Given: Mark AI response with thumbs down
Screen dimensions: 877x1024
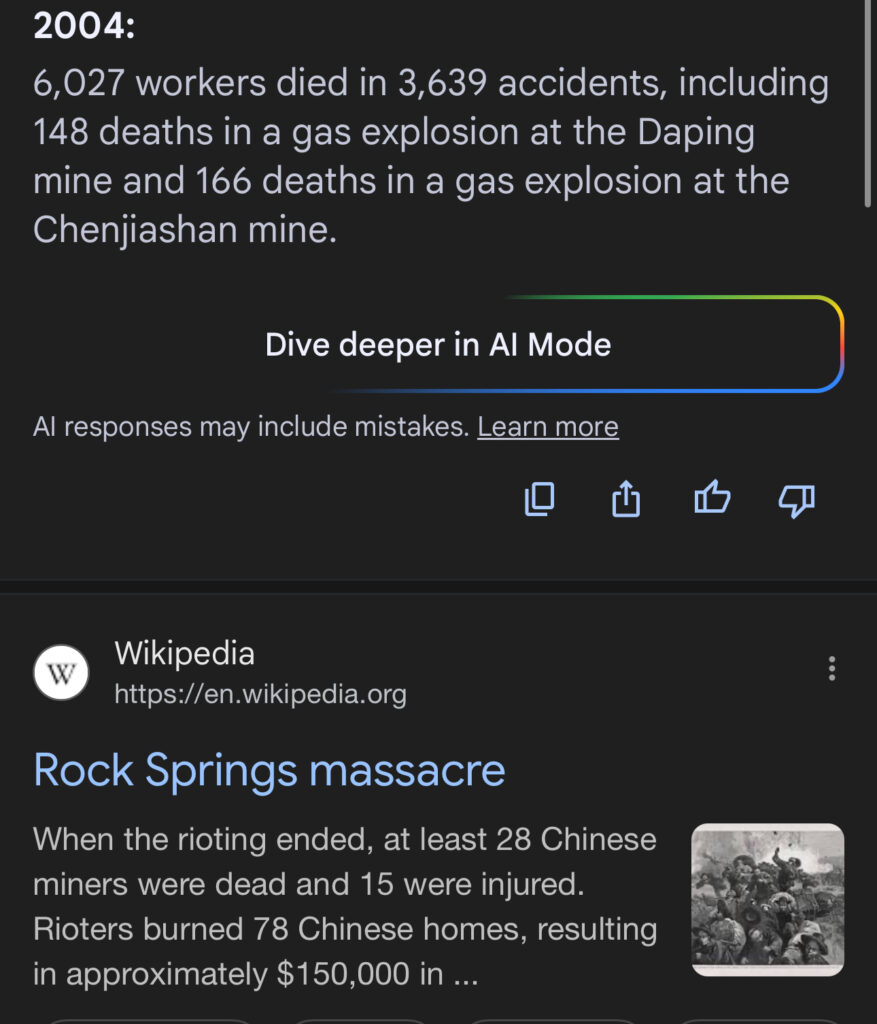Looking at the screenshot, I should [796, 500].
